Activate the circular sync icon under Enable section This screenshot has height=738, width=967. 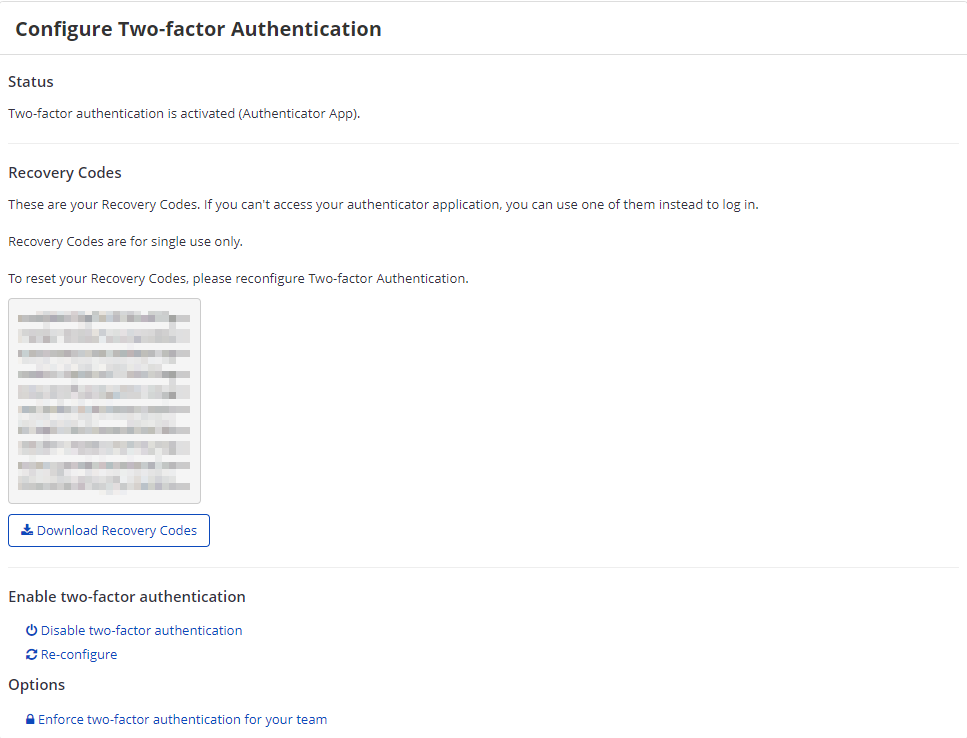click(x=31, y=654)
